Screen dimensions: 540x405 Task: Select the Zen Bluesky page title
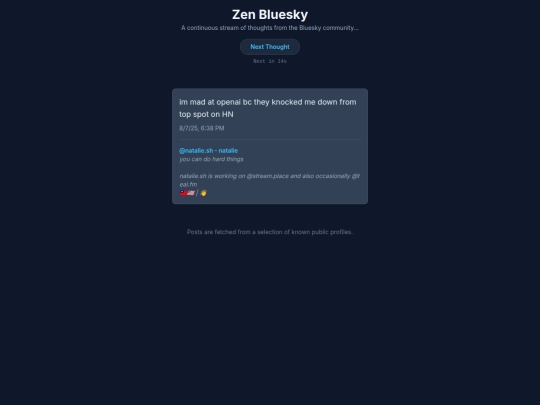[x=270, y=14]
